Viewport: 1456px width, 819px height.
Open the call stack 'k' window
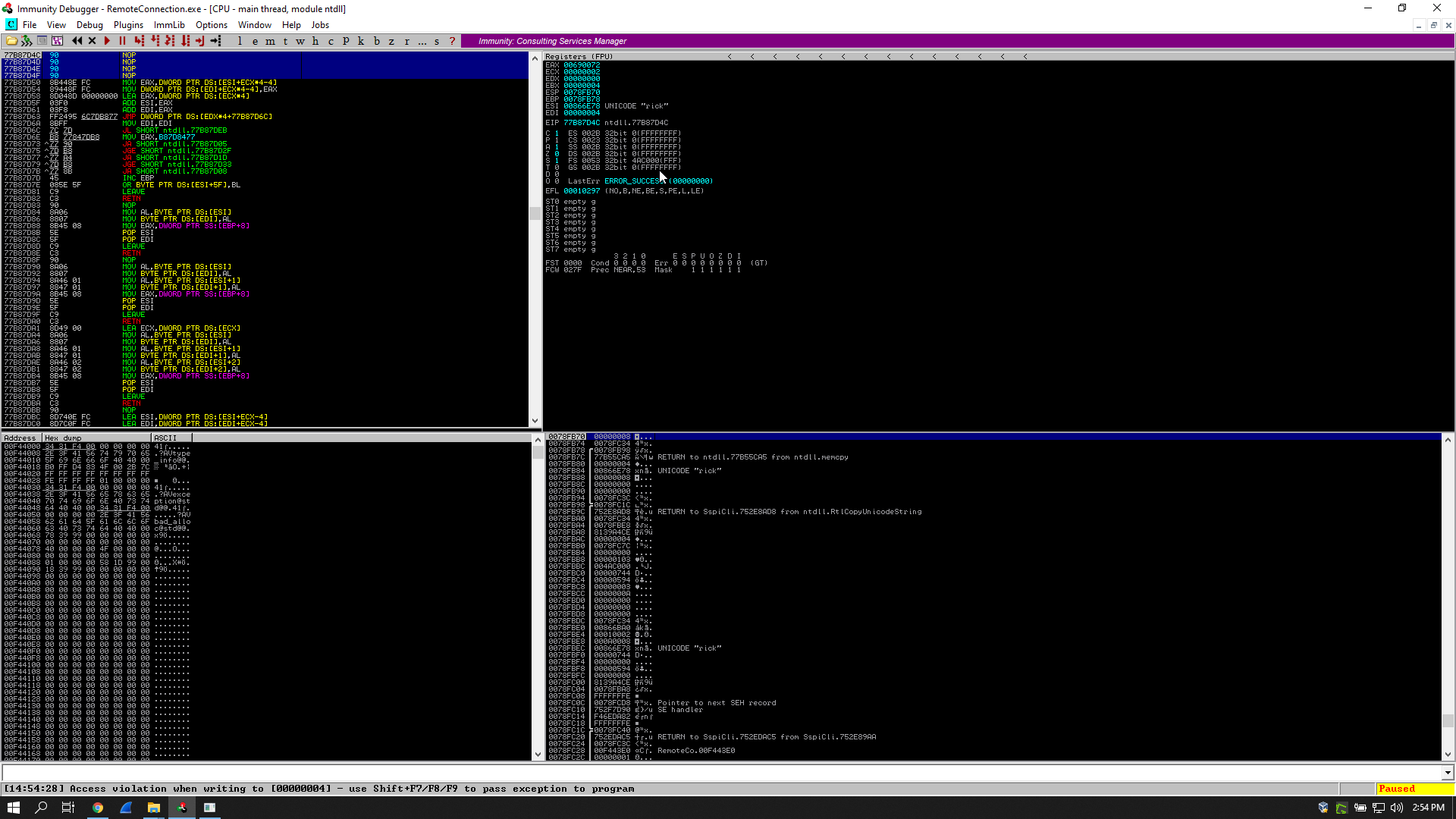click(x=361, y=41)
